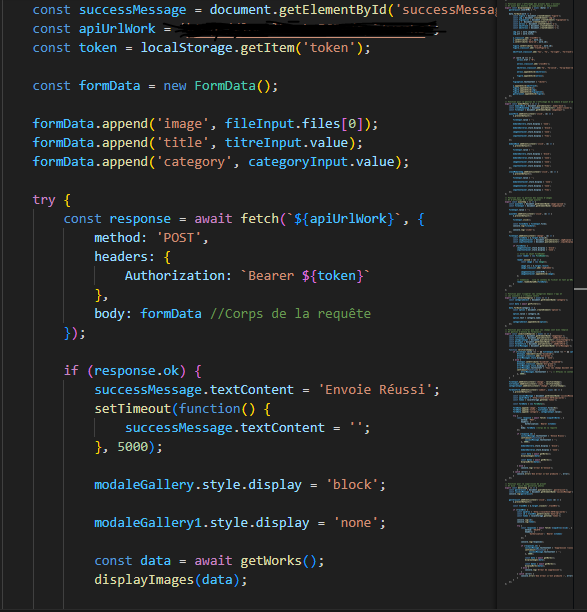
Task: Click 'getWorks' function call
Action: point(270,561)
